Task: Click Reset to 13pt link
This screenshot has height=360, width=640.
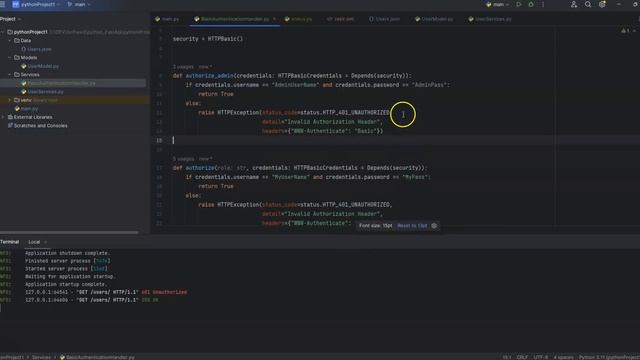Action: (412, 226)
